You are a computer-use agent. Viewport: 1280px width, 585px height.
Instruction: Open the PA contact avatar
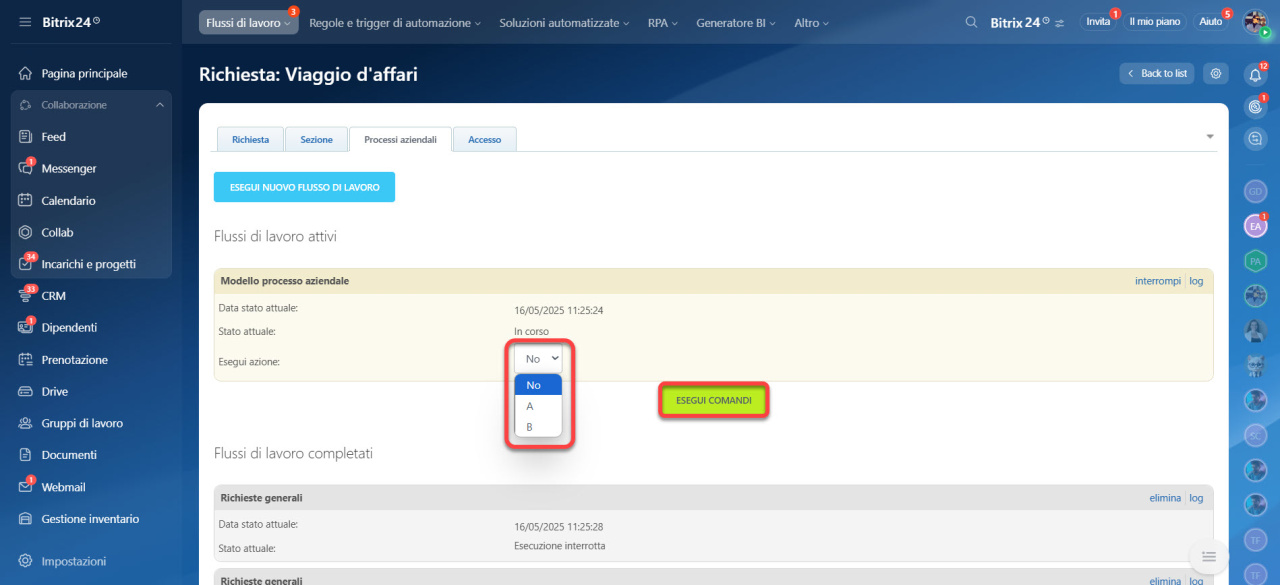tap(1256, 261)
